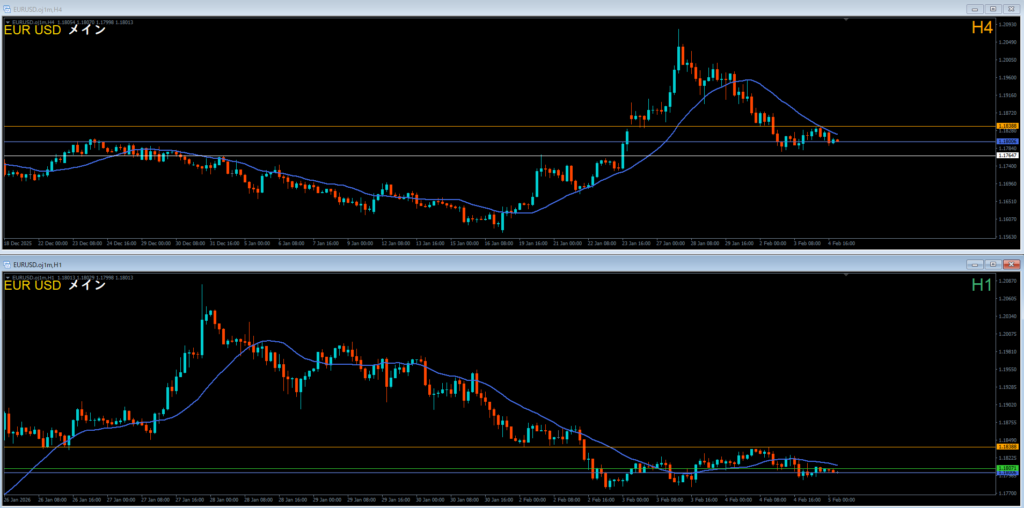Viewport: 1024px width, 508px height.
Task: Click the 1.17700 price level on the H1 axis
Action: click(1007, 493)
